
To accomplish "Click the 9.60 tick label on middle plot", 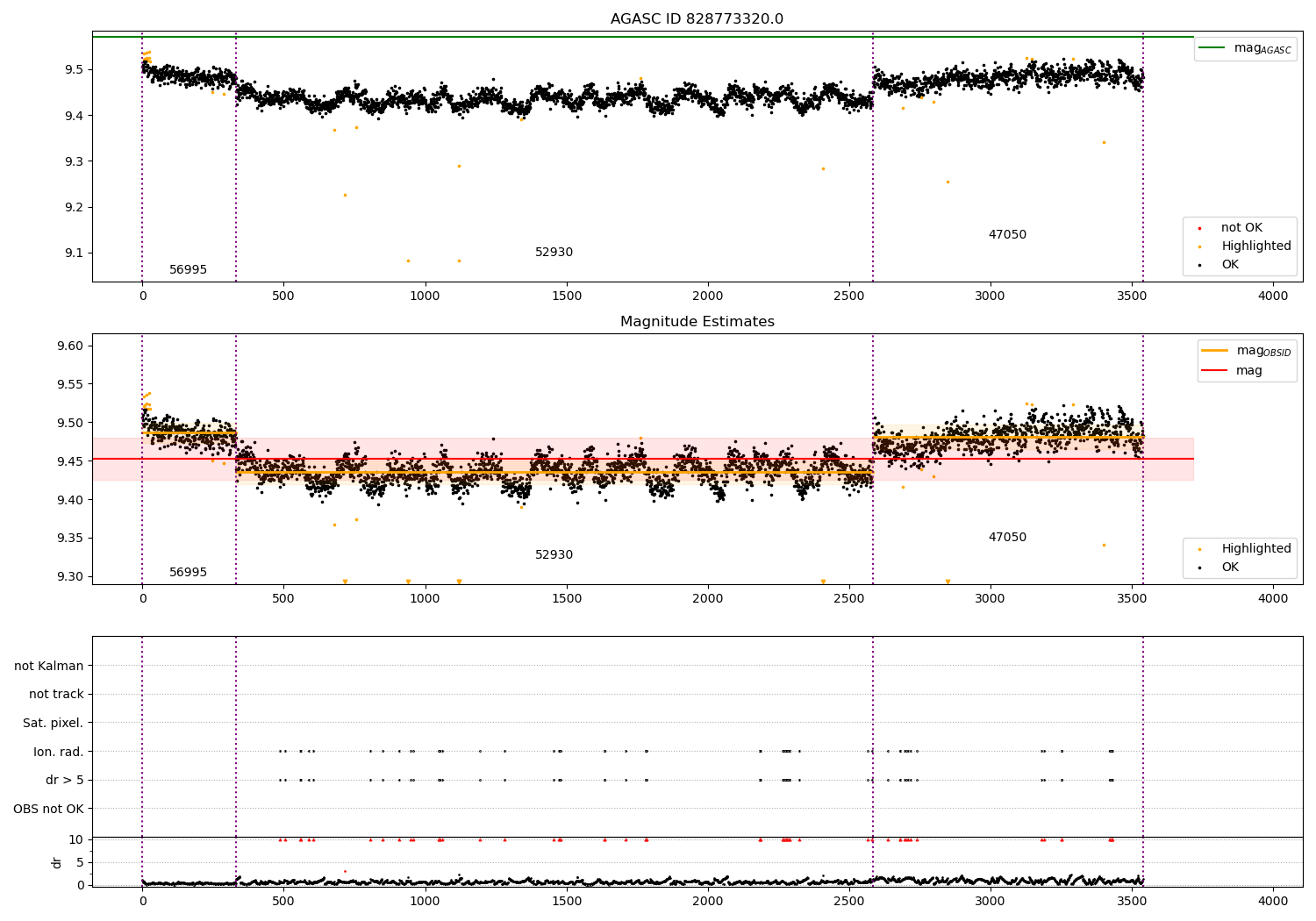I will pos(70,346).
